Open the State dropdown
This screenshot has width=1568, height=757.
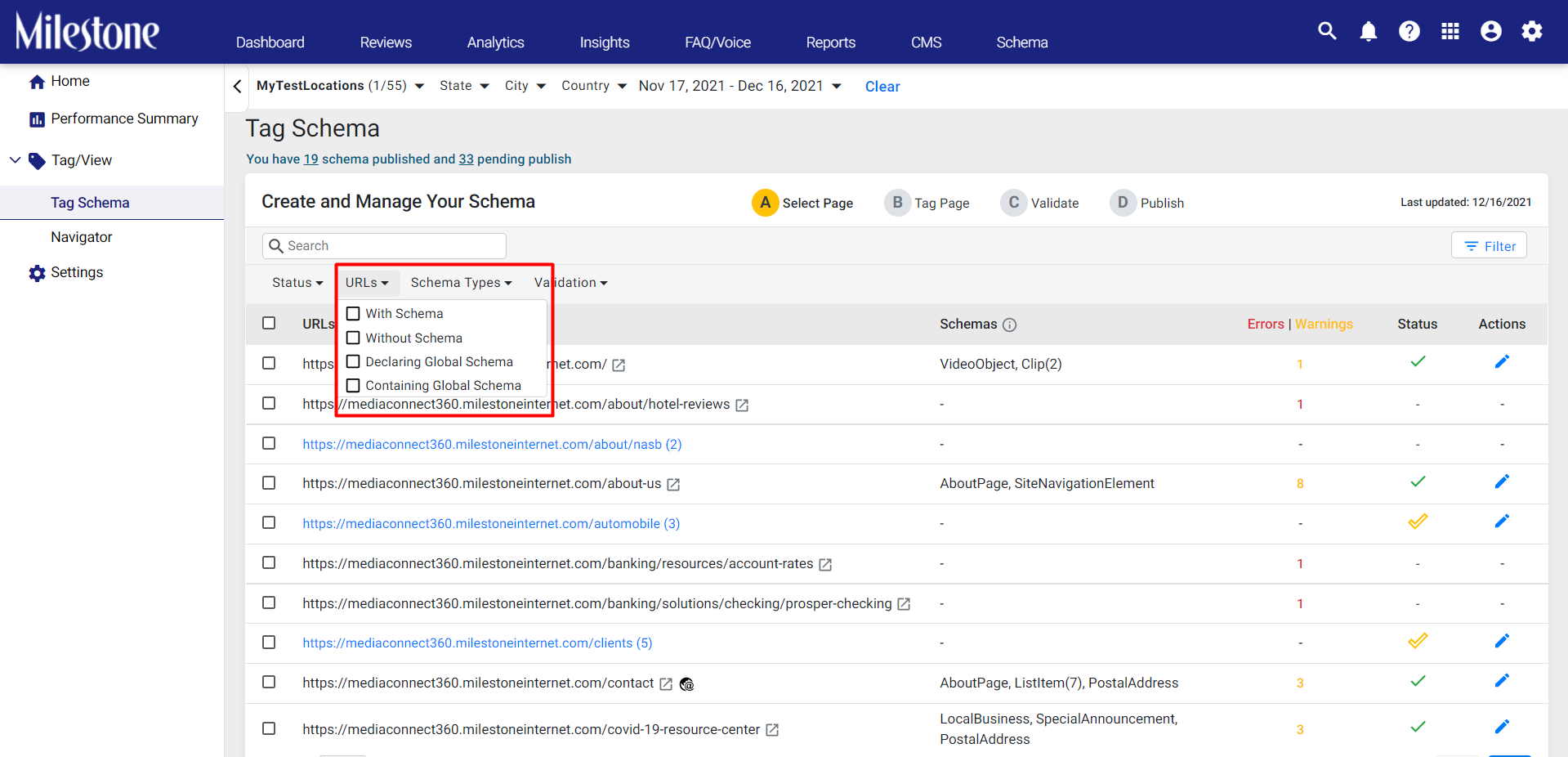(464, 86)
